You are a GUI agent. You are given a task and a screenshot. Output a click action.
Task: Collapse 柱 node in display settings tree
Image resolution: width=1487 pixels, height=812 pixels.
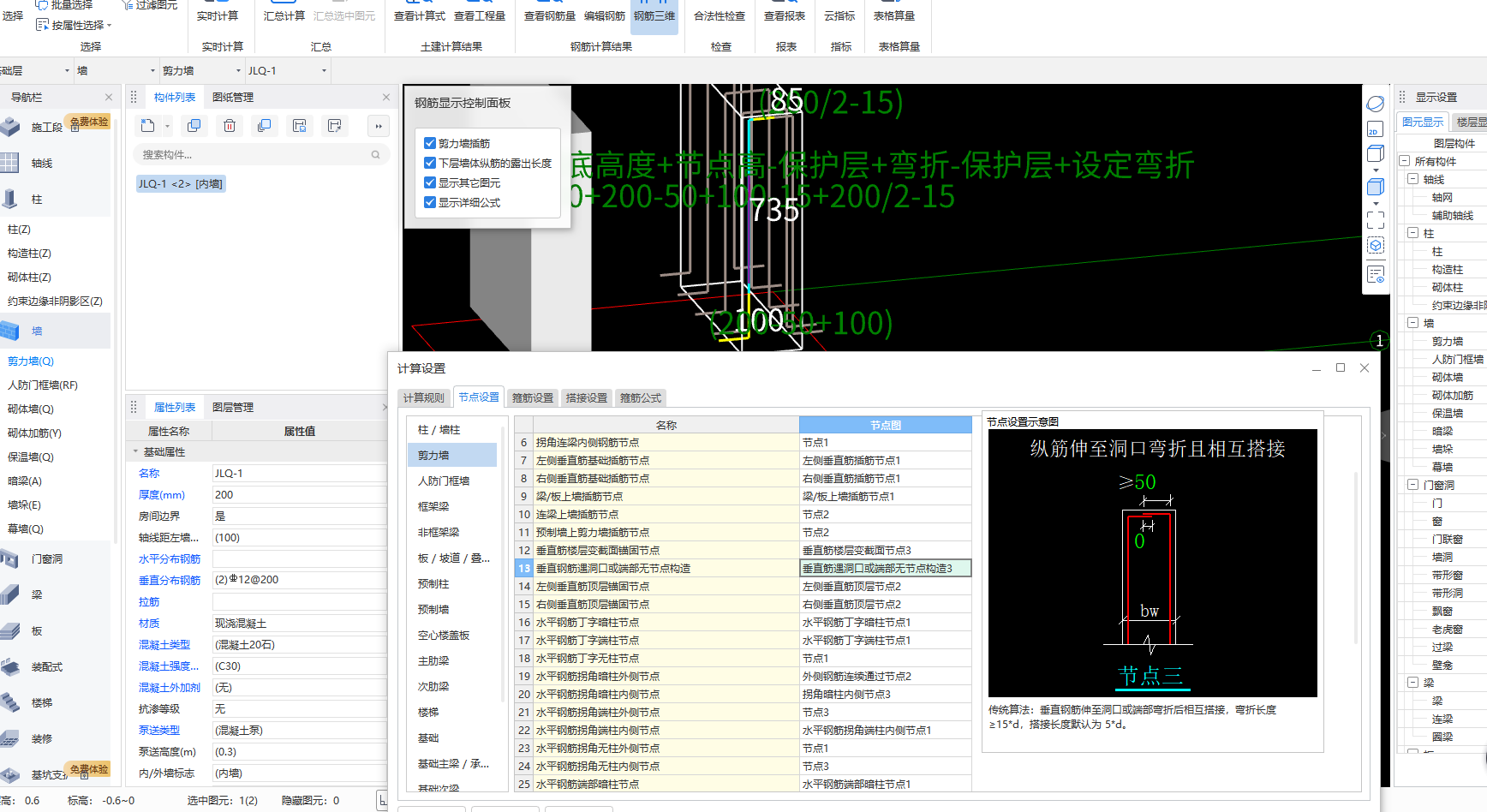[1412, 233]
